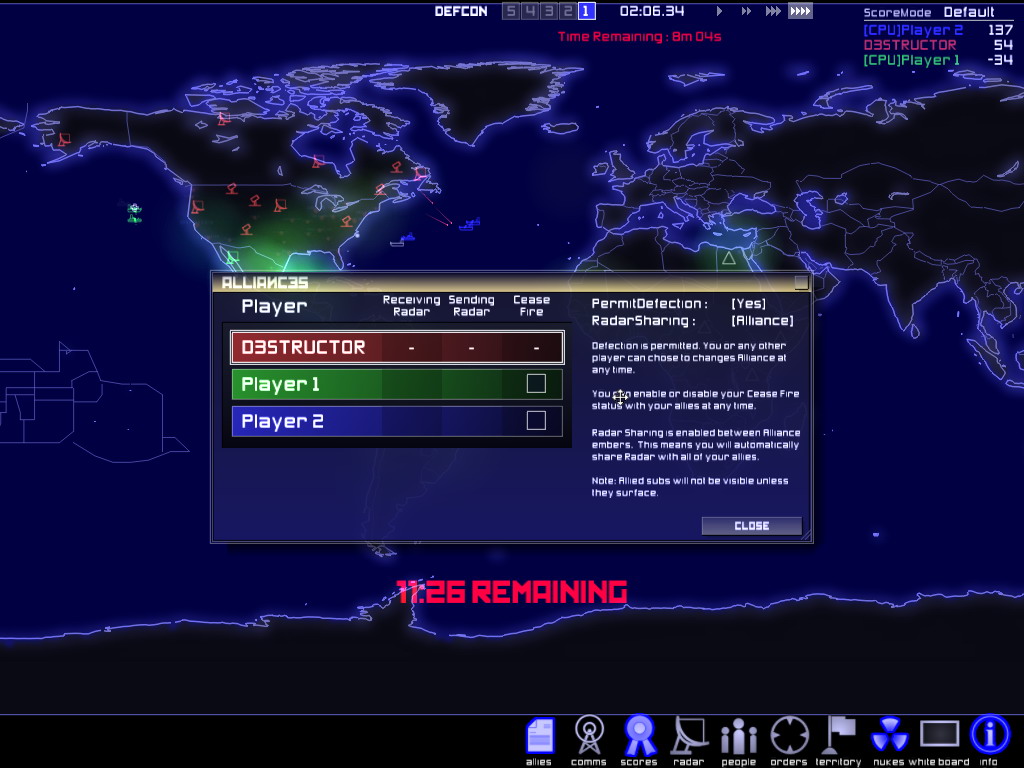The height and width of the screenshot is (768, 1024).
Task: Click the small box in Alliances title bar
Action: (x=801, y=282)
